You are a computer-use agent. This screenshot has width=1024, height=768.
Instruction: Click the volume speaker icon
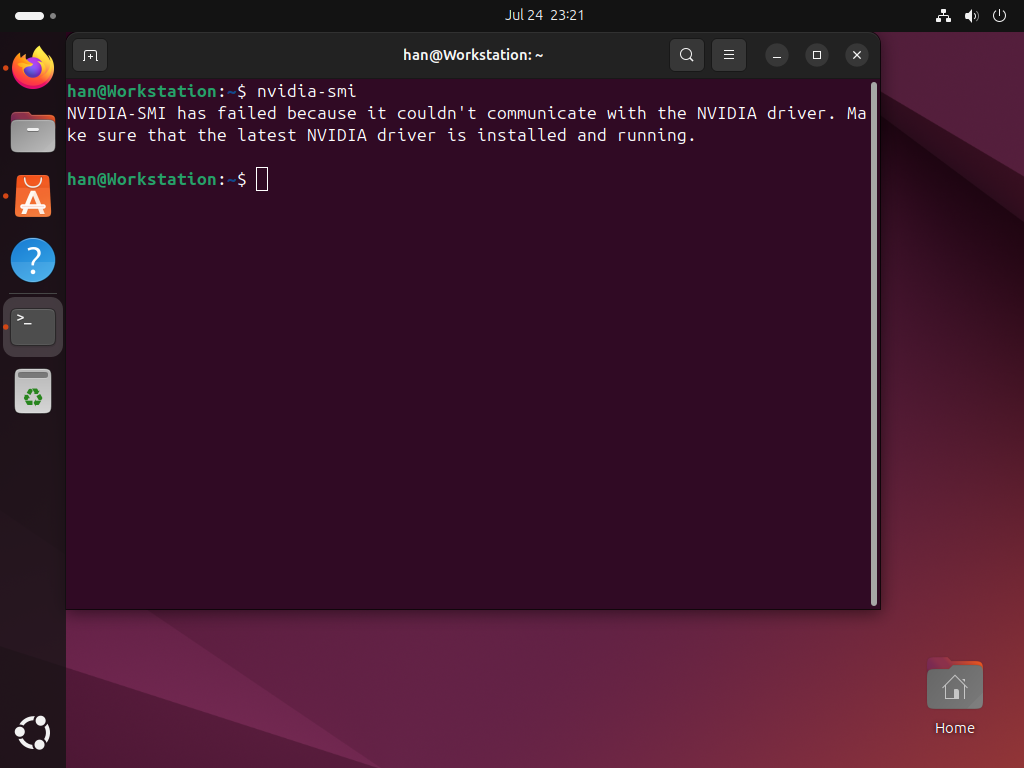(x=972, y=16)
